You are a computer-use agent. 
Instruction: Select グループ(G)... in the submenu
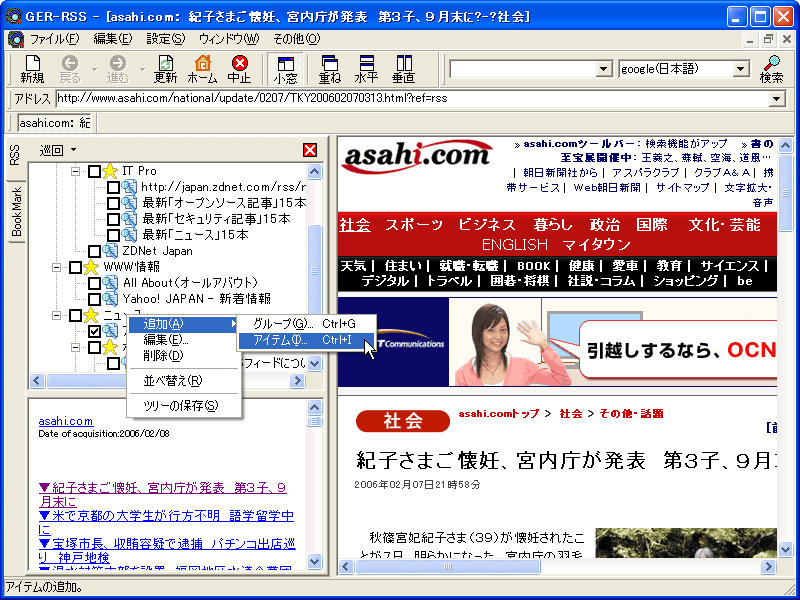[x=307, y=324]
